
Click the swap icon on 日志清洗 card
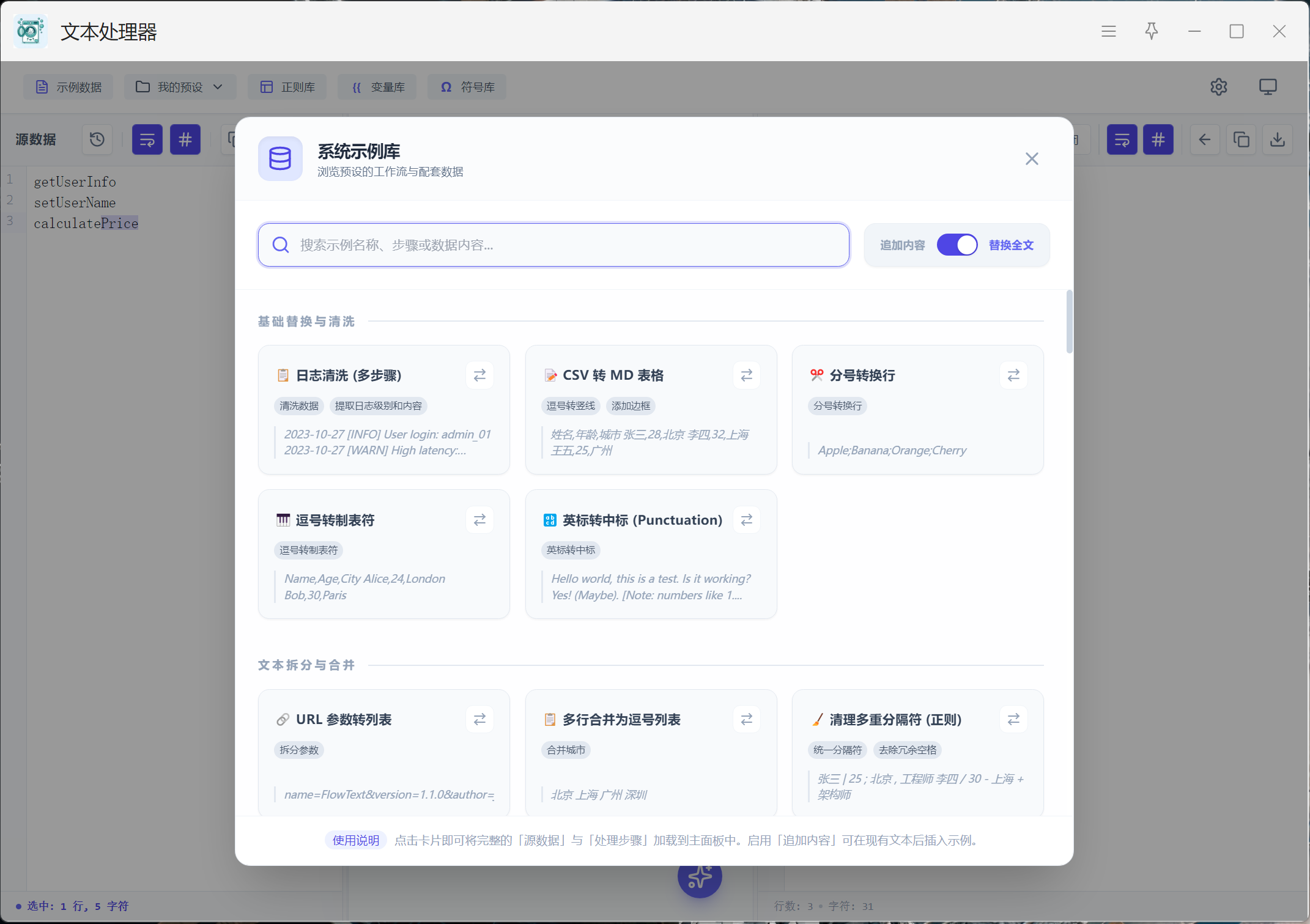tap(479, 375)
